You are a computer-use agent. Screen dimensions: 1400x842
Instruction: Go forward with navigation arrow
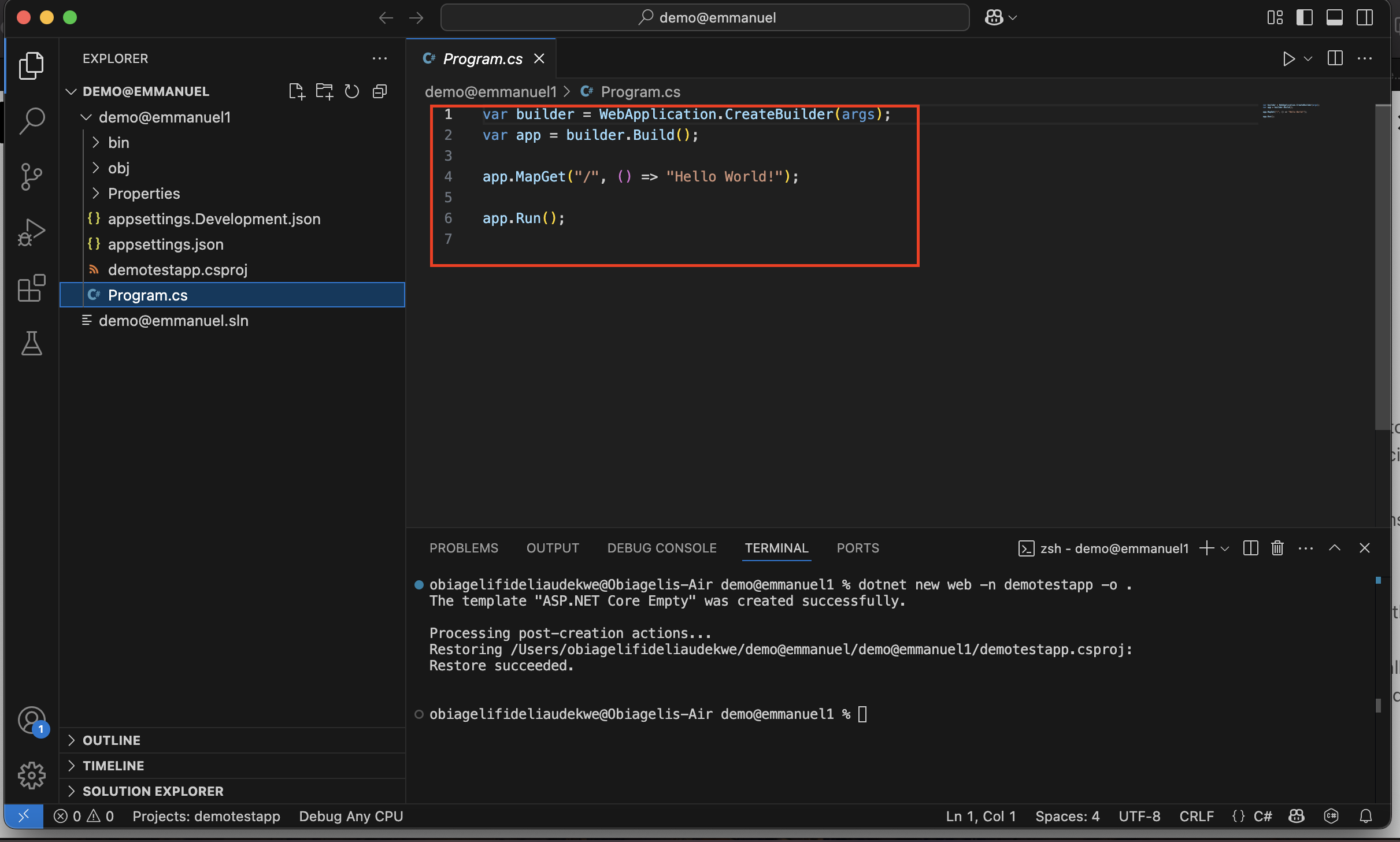(x=416, y=18)
